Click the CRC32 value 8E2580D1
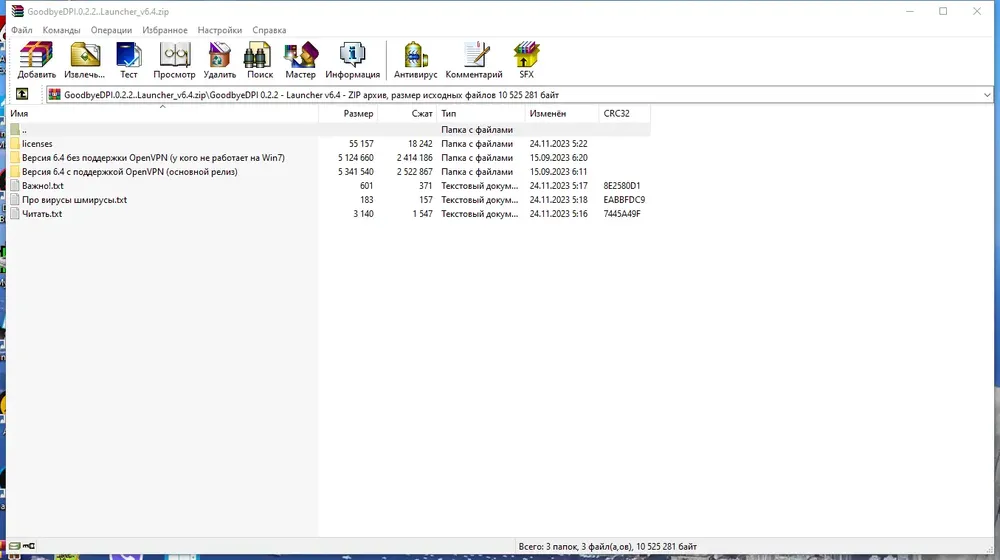 622,186
